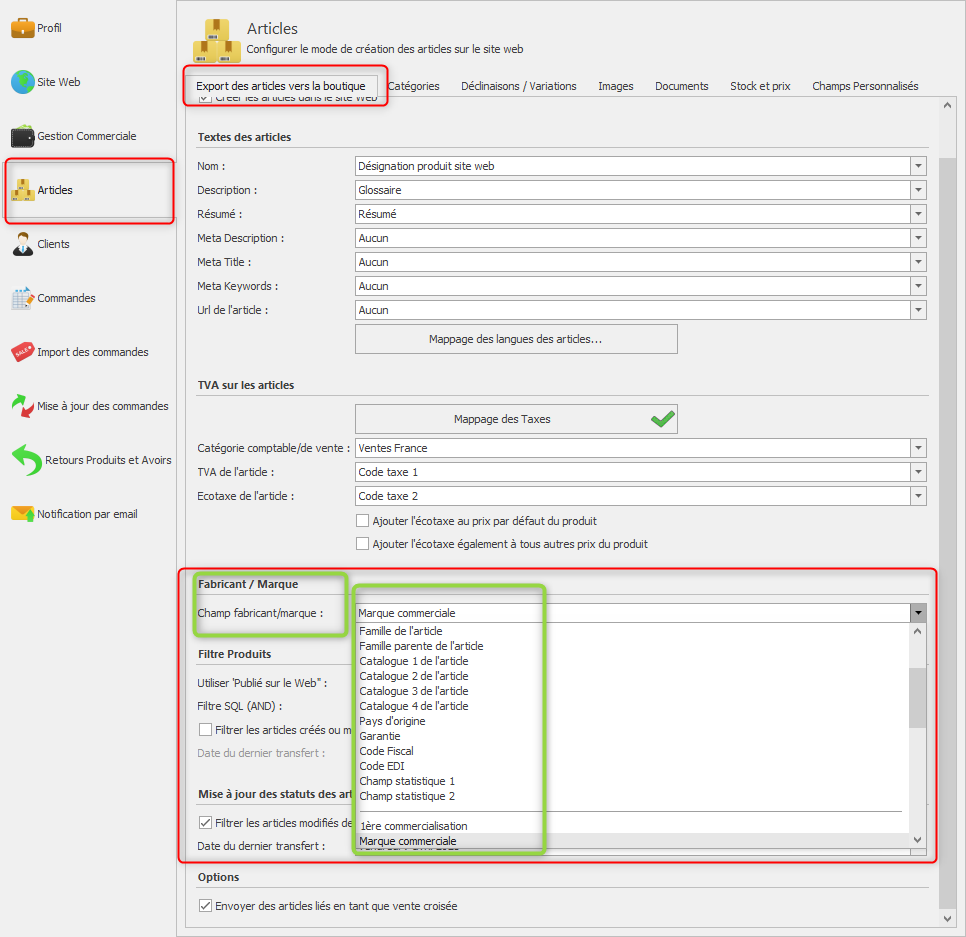Select highlighted Marque commerciale list option

[633, 841]
